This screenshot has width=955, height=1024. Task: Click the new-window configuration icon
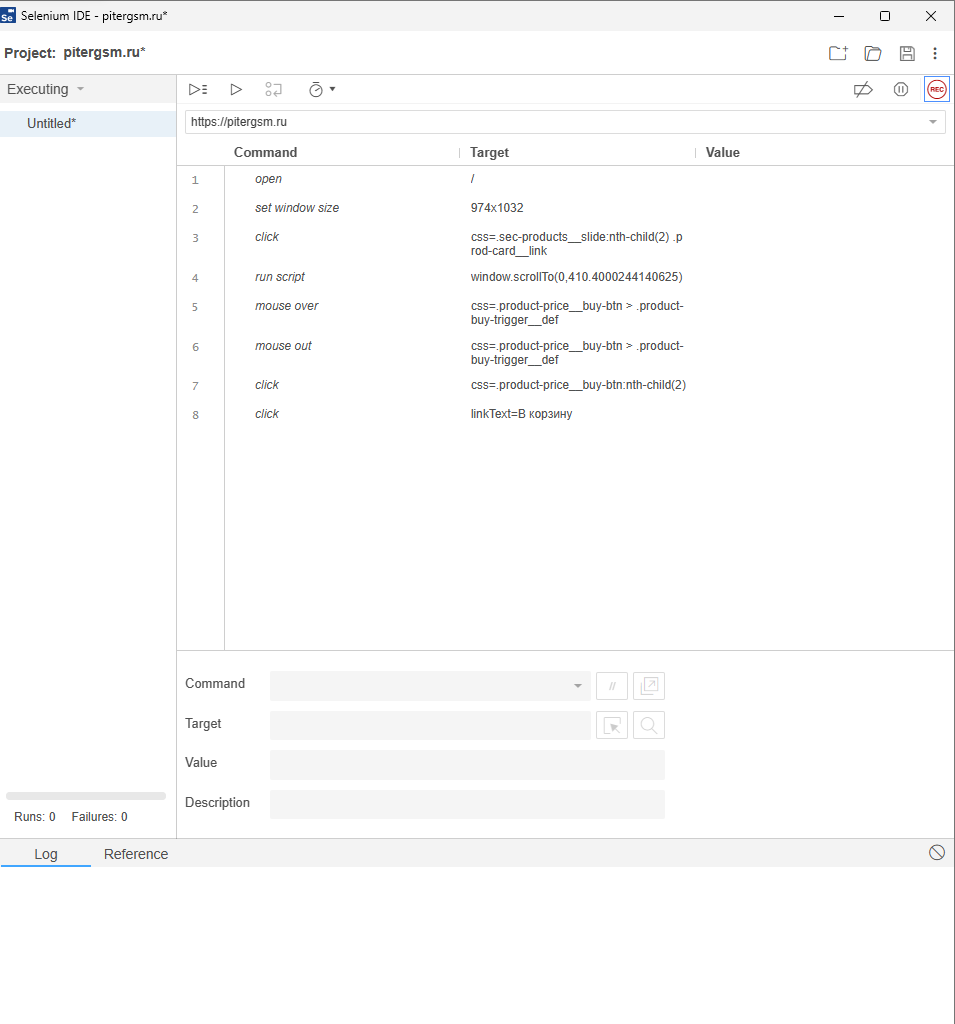tap(649, 686)
